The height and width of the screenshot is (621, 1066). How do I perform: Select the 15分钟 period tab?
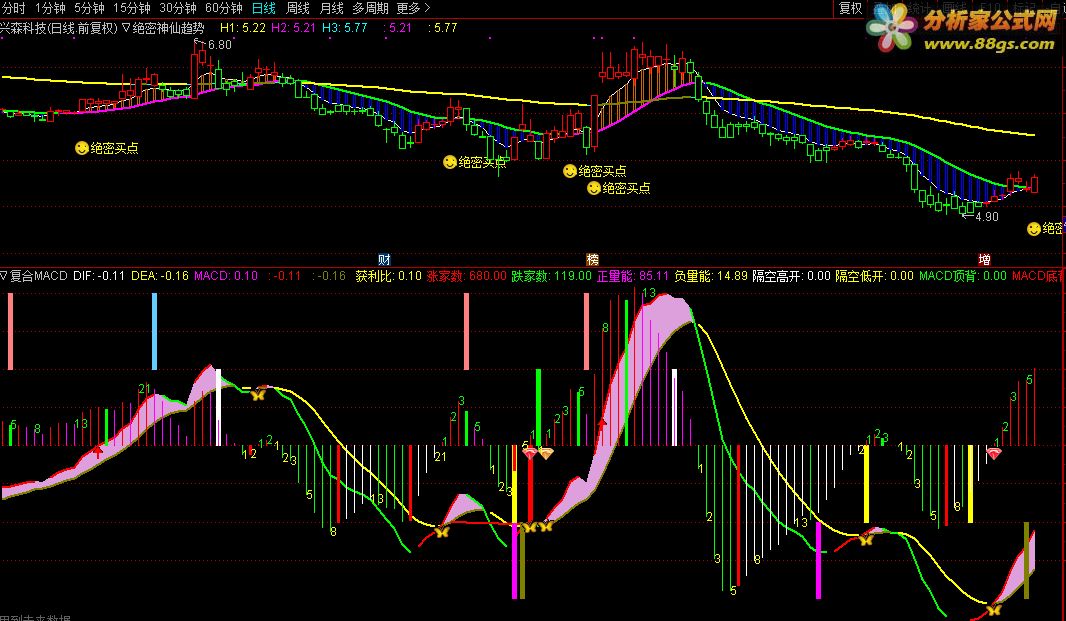131,8
